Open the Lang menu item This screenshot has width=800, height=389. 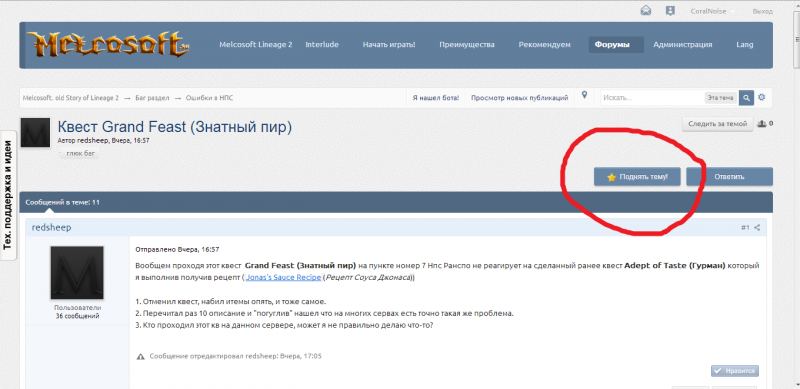point(744,45)
